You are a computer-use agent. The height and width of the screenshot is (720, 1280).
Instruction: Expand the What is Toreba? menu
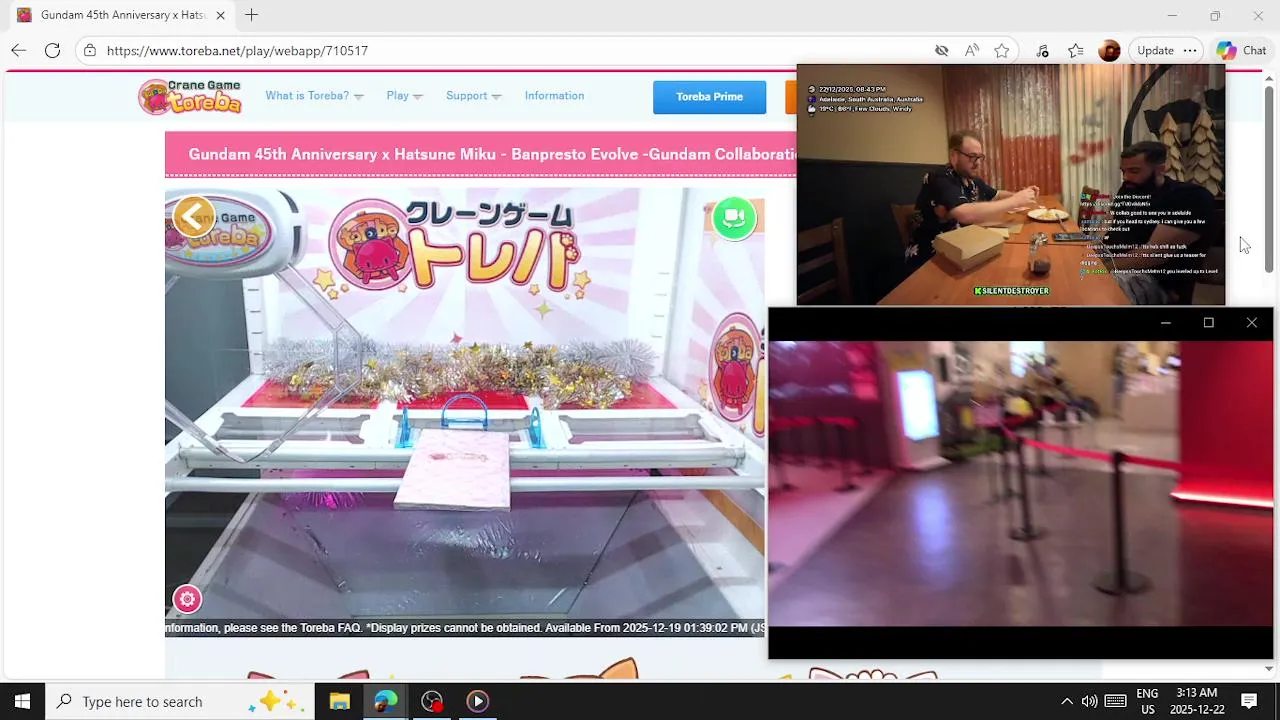point(314,96)
